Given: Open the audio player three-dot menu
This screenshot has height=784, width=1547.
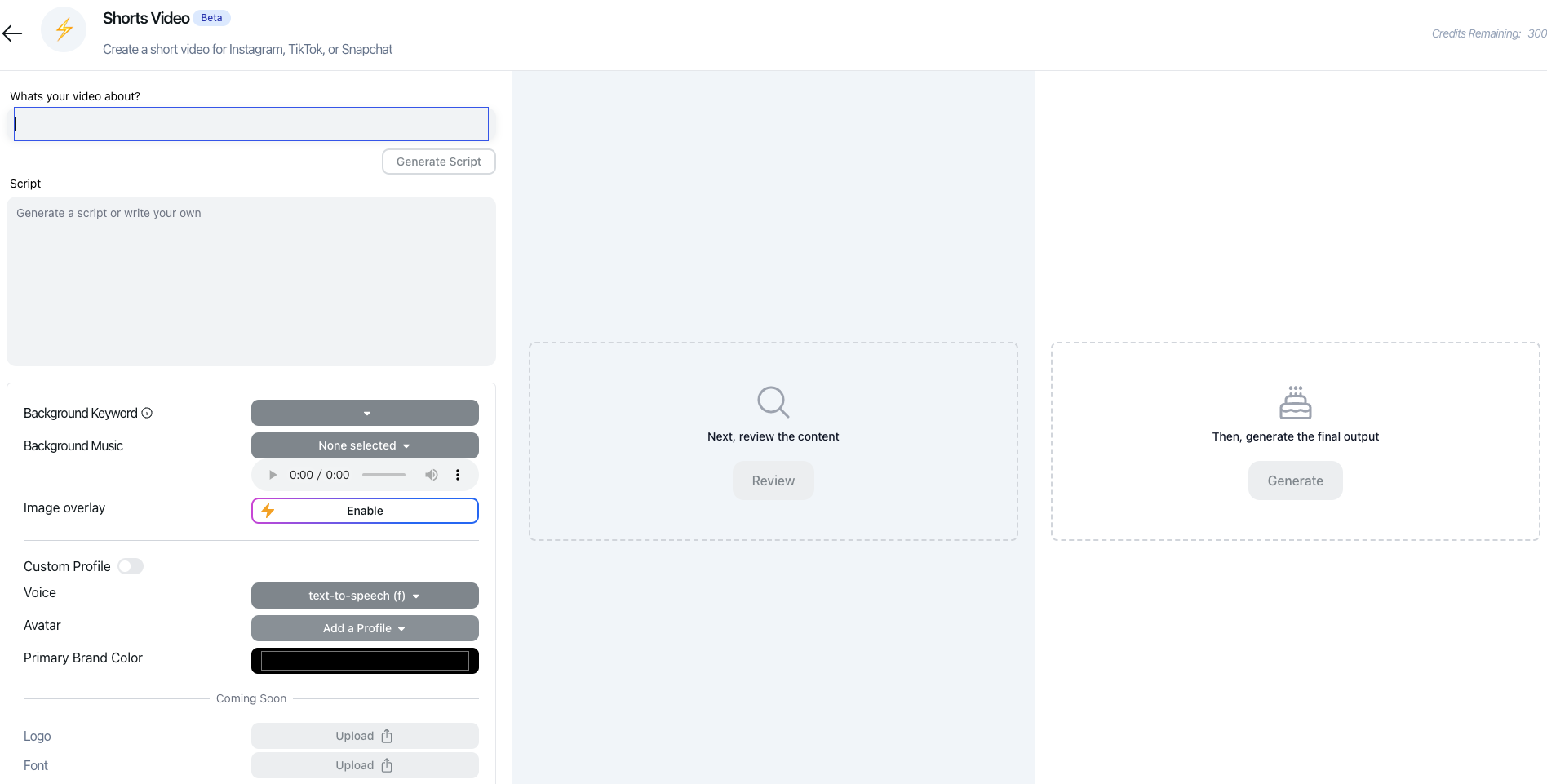Looking at the screenshot, I should [x=458, y=475].
